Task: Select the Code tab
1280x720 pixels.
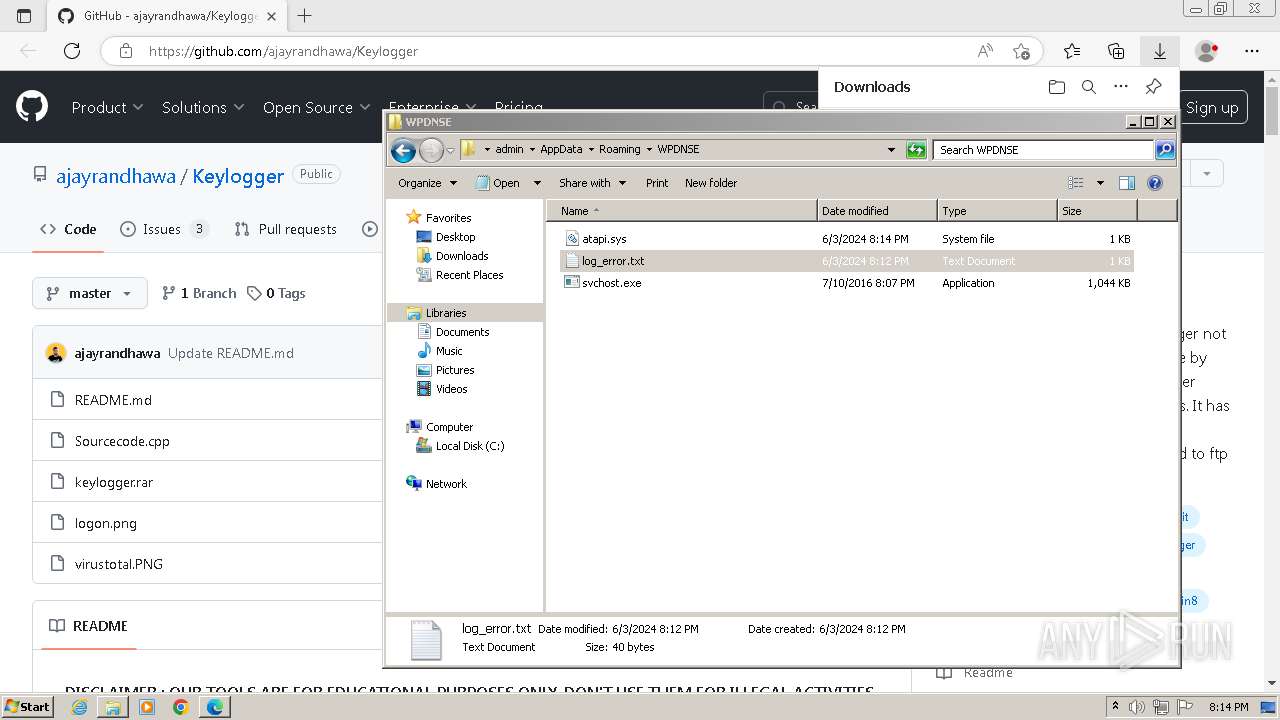Action: click(x=68, y=229)
